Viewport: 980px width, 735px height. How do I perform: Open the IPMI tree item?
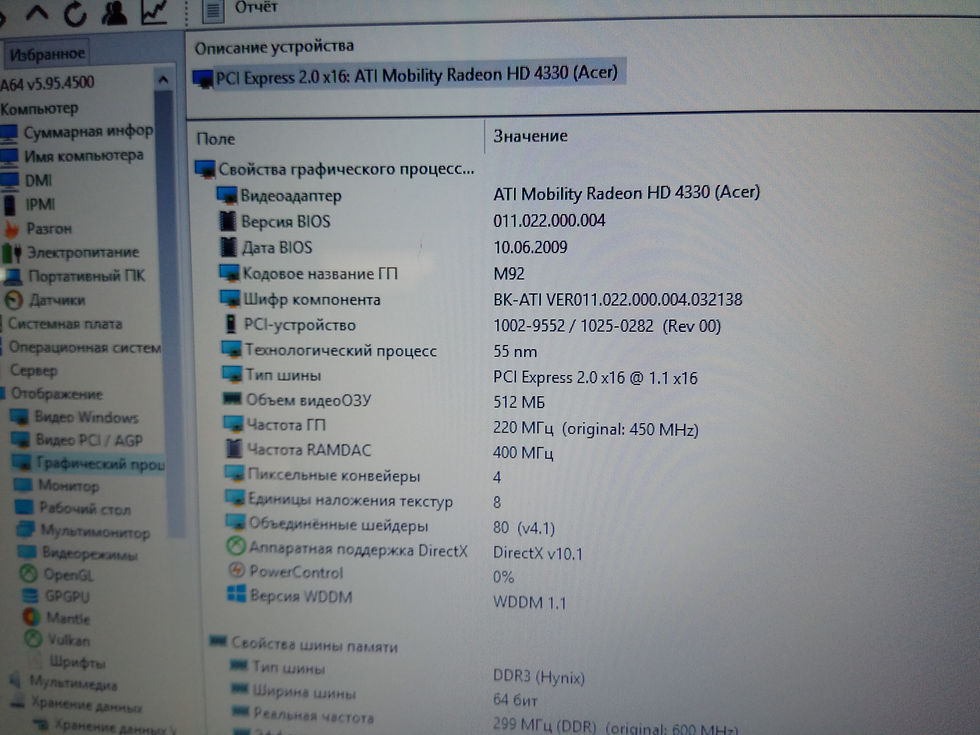[29, 204]
